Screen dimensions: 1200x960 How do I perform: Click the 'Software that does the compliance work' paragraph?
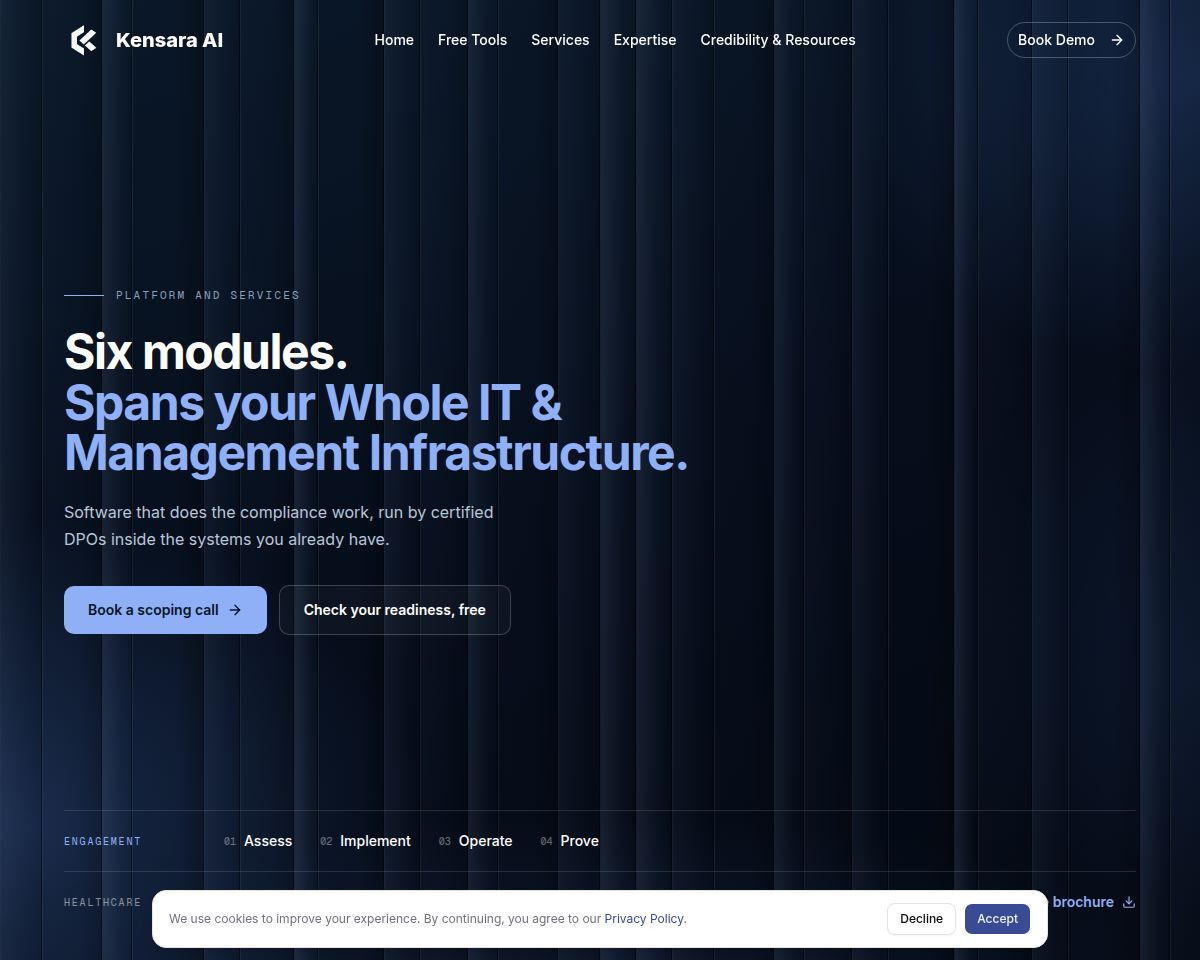279,526
